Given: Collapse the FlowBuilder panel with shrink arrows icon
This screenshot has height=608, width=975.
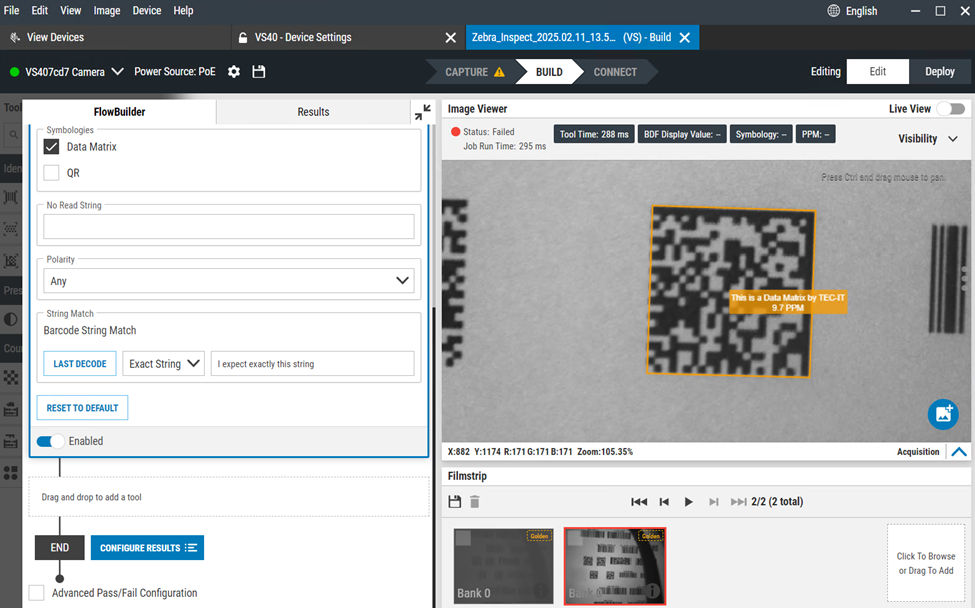Looking at the screenshot, I should pyautogui.click(x=423, y=112).
